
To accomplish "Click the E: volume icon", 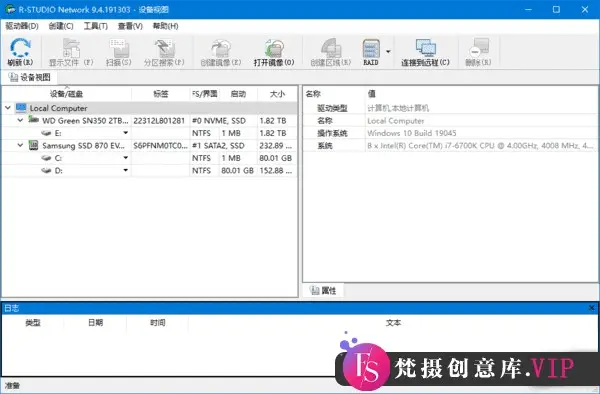I will pos(46,133).
